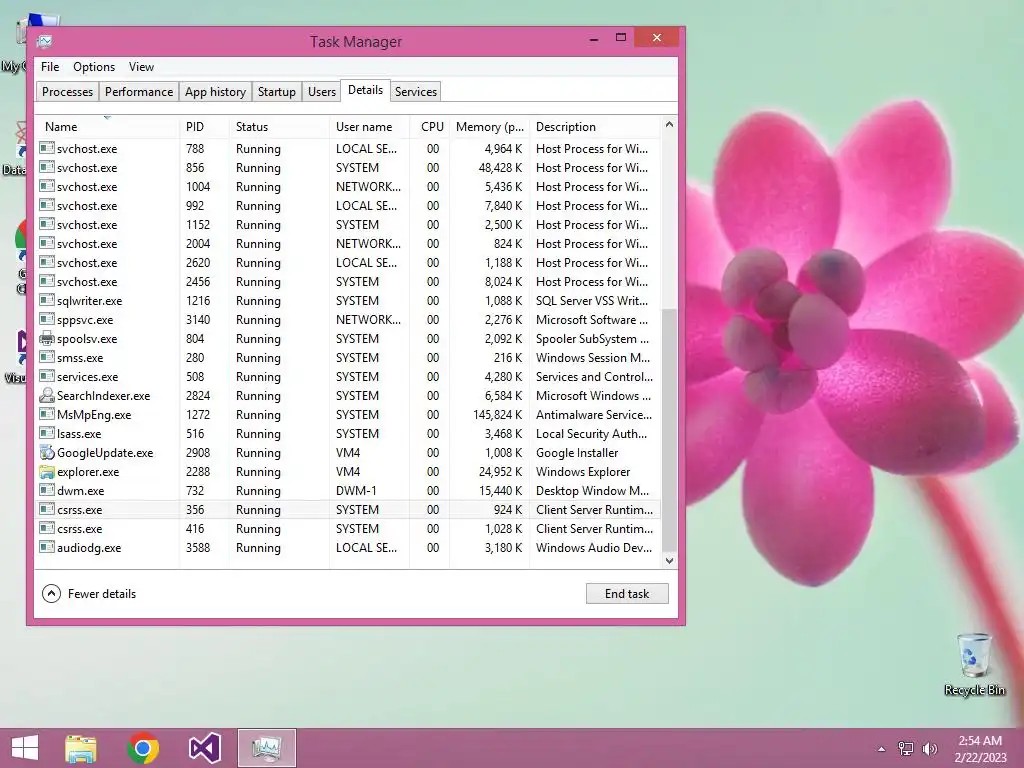
Task: Click the smss.exe process icon
Action: click(46, 358)
